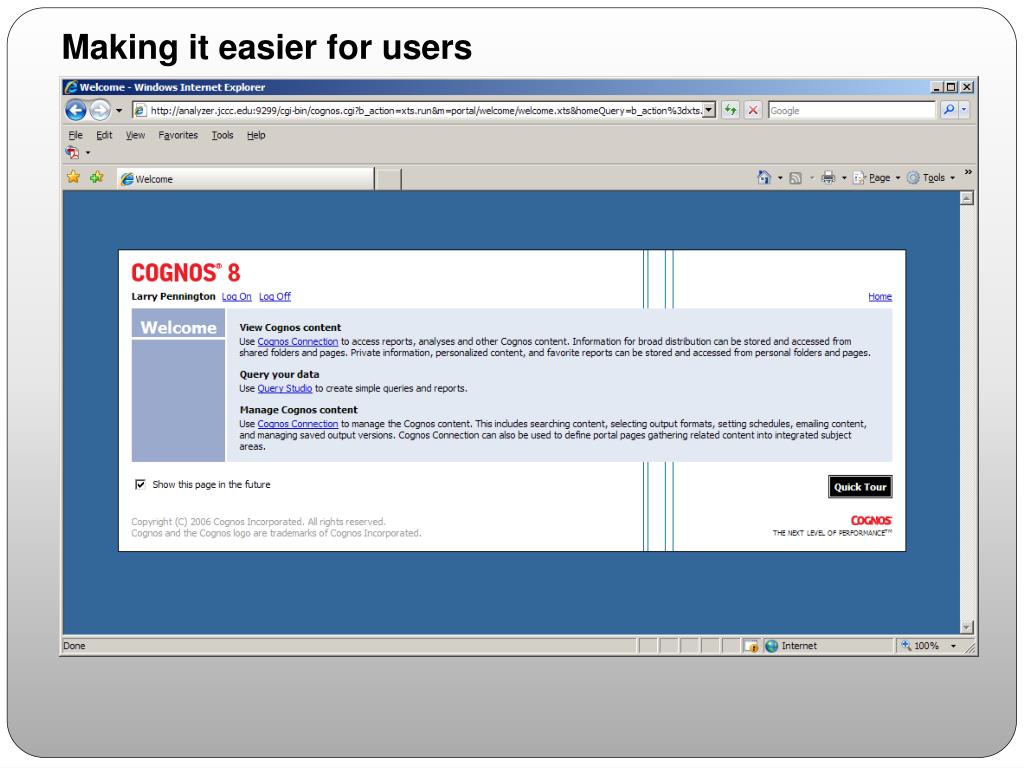This screenshot has height=768, width=1024.
Task: Click Cognos Connection link under View Cognos content
Action: (298, 342)
